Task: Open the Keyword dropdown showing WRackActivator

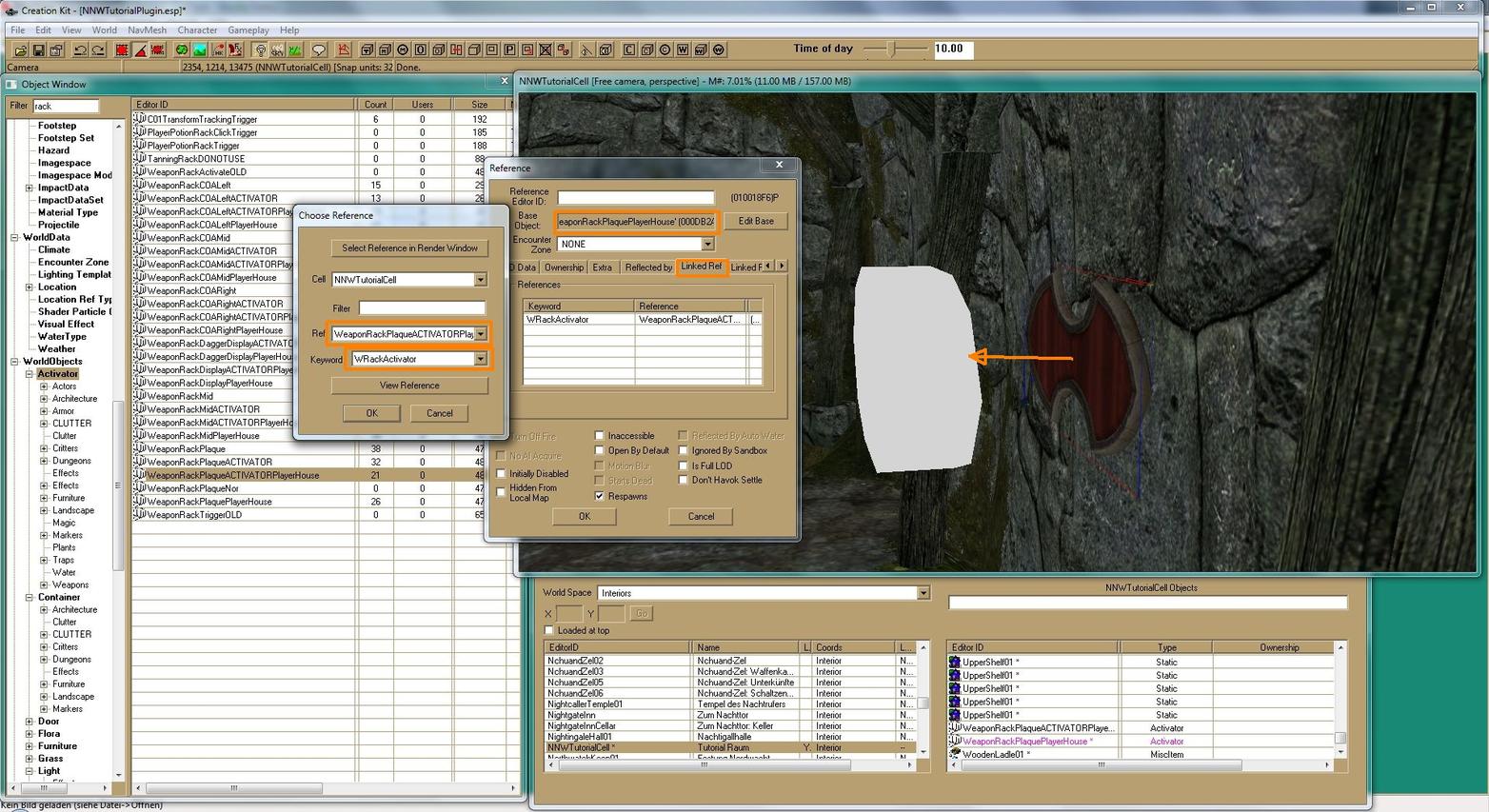Action: [x=480, y=359]
